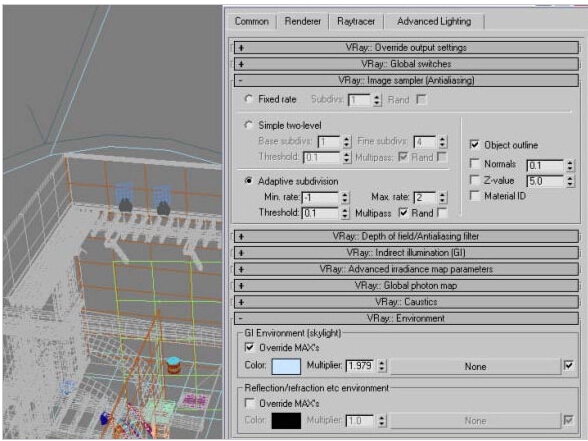Image resolution: width=588 pixels, height=441 pixels.
Task: Click the Max. rate input field
Action: pos(425,198)
